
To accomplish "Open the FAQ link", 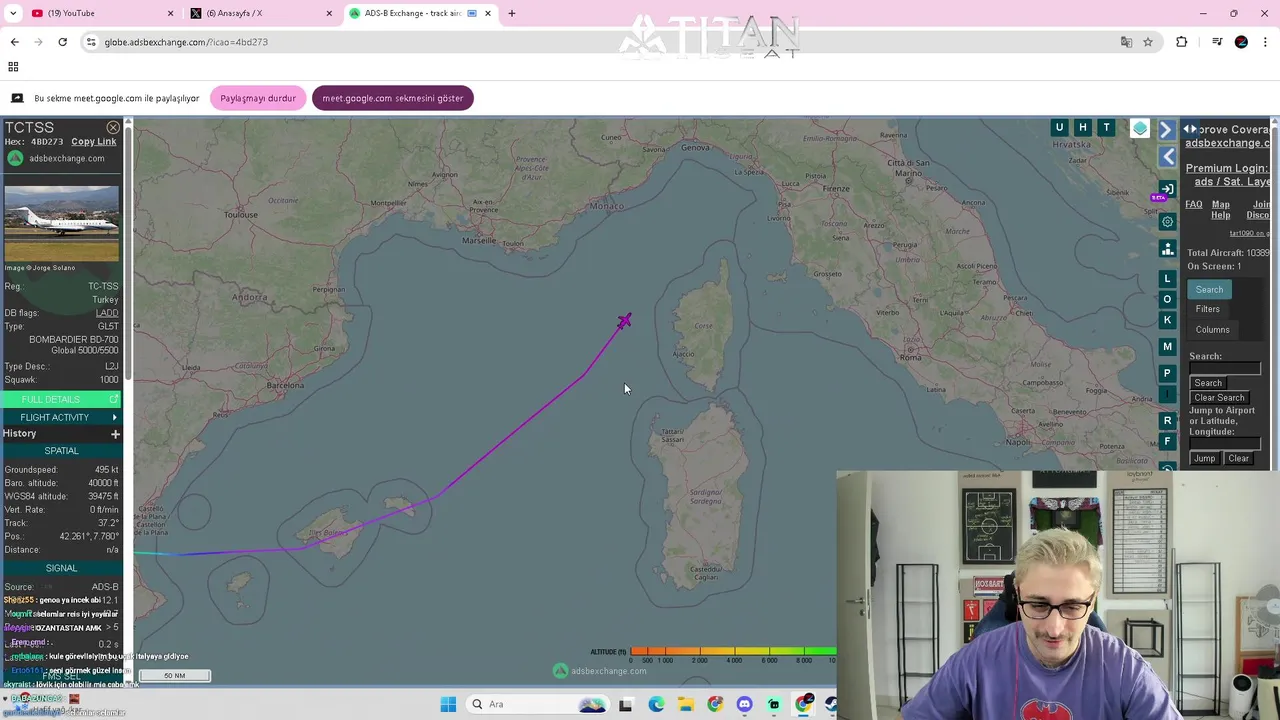I will pyautogui.click(x=1194, y=205).
